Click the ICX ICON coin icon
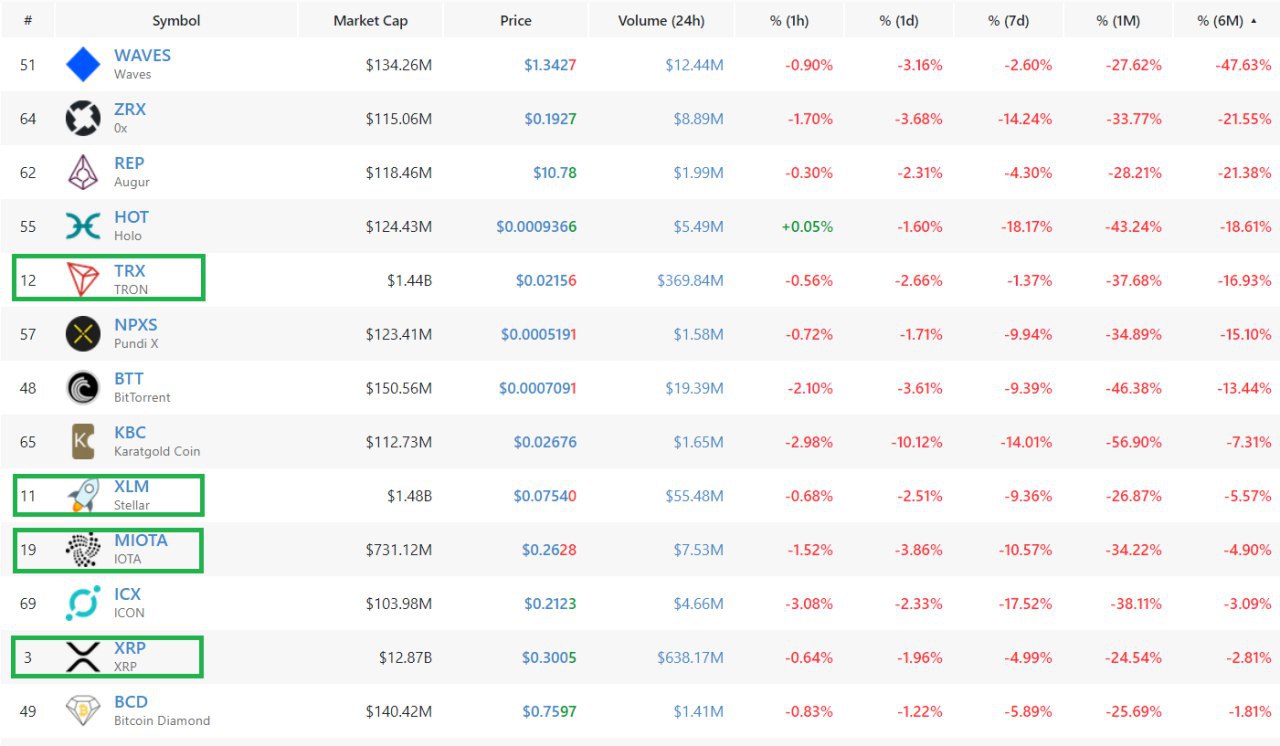 [83, 604]
